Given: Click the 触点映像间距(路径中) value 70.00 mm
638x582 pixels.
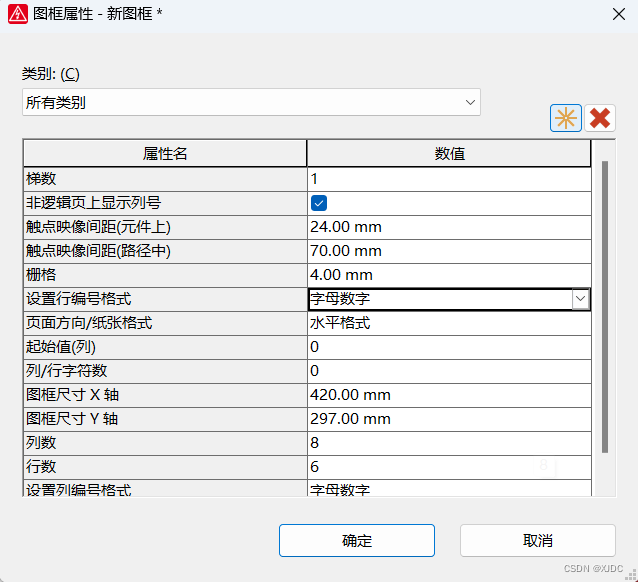Looking at the screenshot, I should [448, 251].
